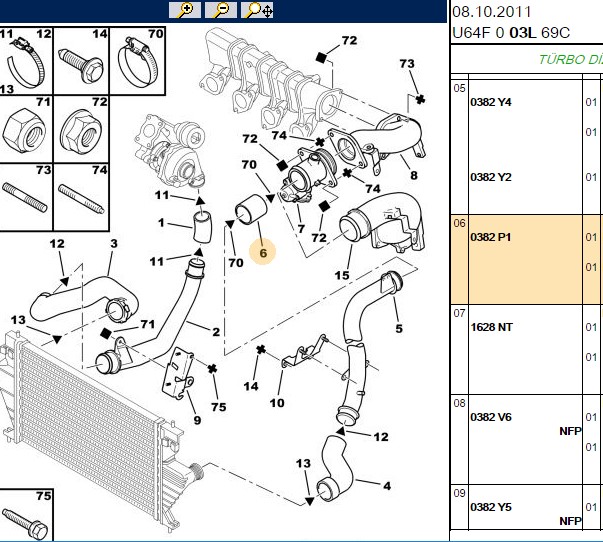Select part number 0382 Y2

click(491, 177)
